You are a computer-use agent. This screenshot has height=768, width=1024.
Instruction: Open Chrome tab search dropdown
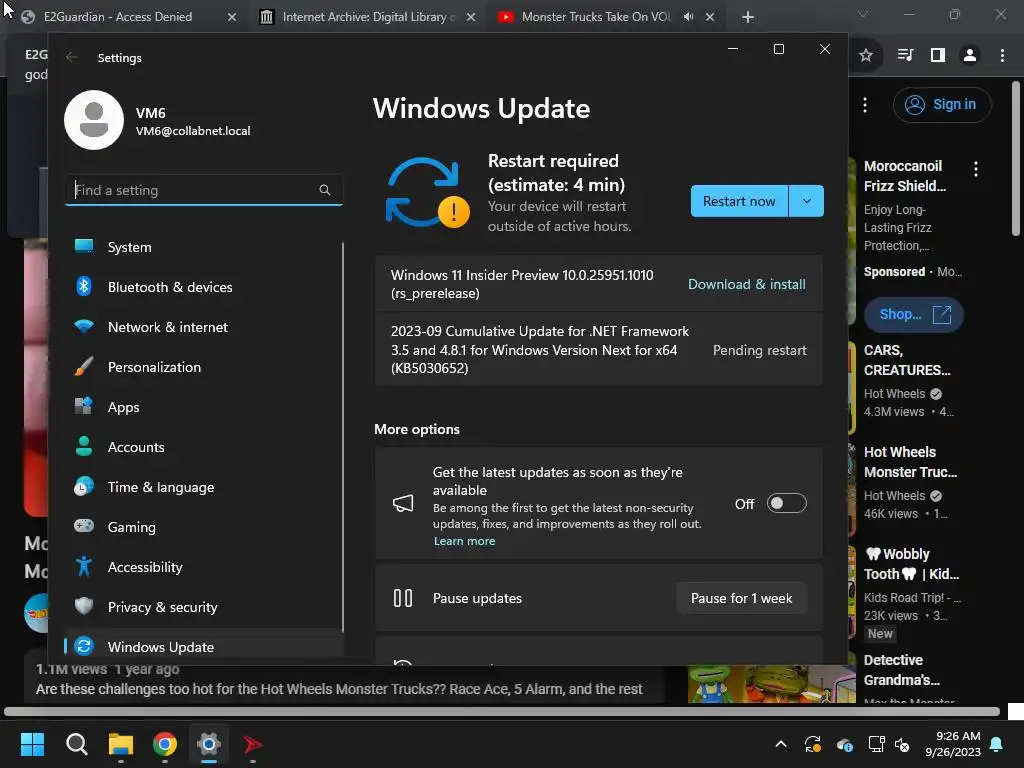[863, 14]
